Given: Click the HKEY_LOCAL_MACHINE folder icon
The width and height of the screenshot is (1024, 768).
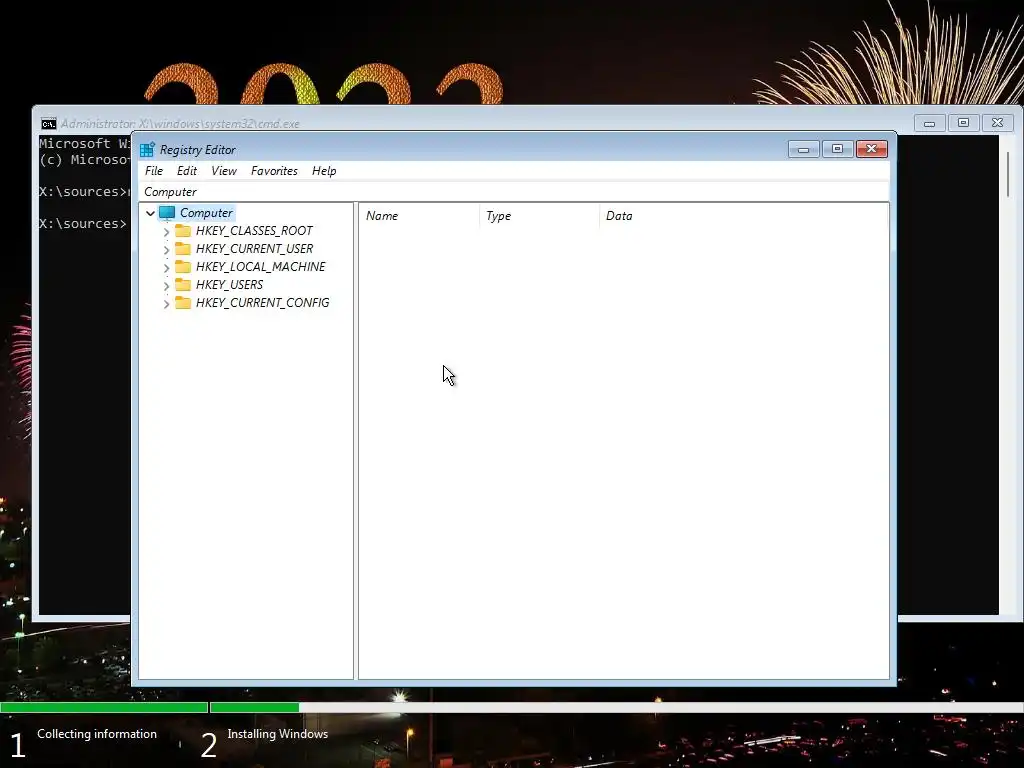Looking at the screenshot, I should 183,266.
